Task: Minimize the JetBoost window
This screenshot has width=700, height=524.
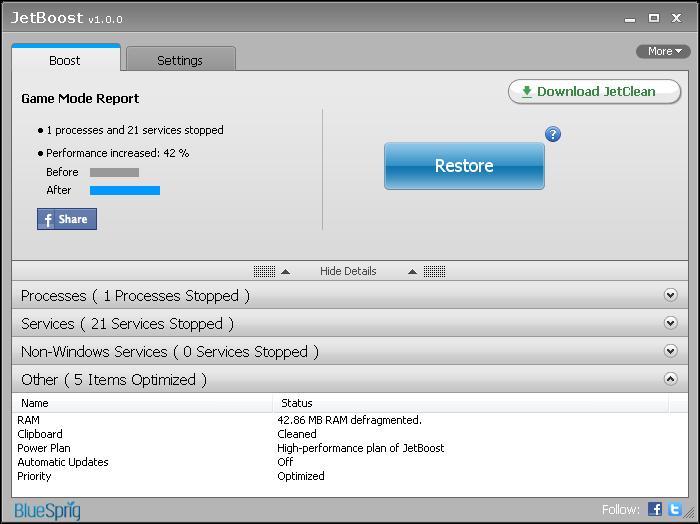Action: (x=630, y=19)
